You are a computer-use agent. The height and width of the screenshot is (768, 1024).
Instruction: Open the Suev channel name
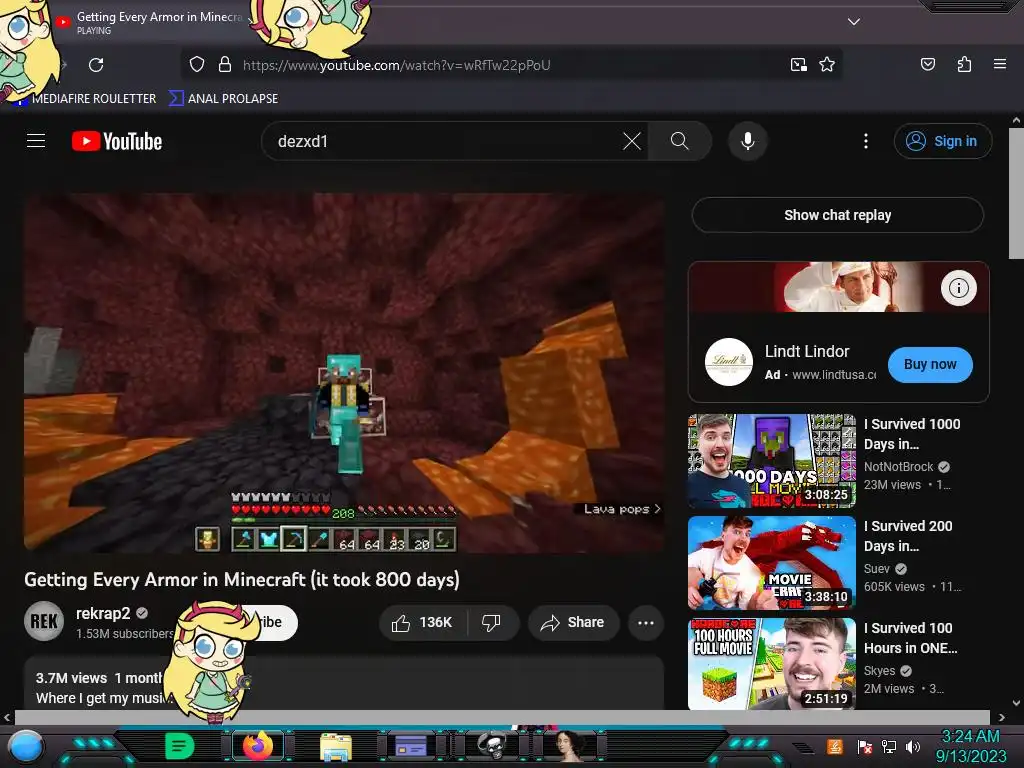click(x=876, y=568)
